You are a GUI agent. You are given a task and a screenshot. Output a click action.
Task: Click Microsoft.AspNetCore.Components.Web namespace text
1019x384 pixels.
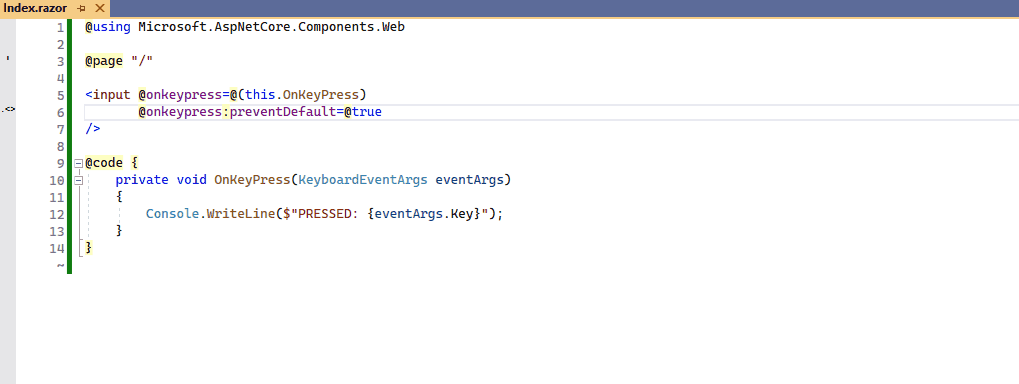[272, 27]
